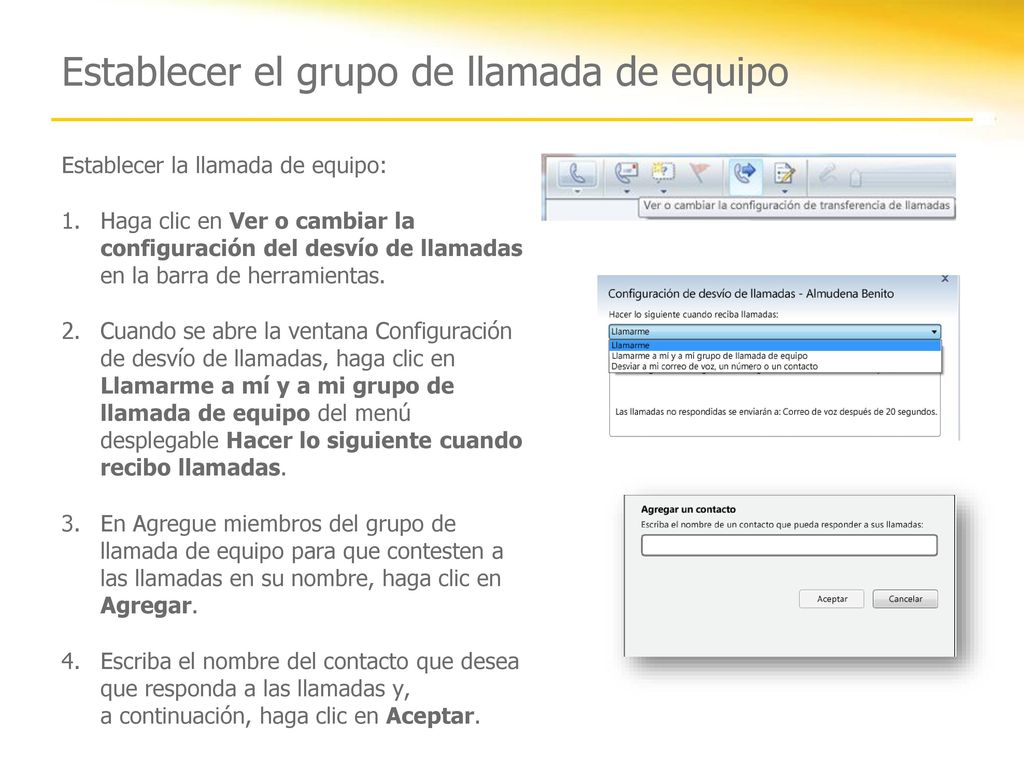Image resolution: width=1024 pixels, height=768 pixels.
Task: Click the Hacer lo siguiente cuando reciba label
Action: pos(694,314)
